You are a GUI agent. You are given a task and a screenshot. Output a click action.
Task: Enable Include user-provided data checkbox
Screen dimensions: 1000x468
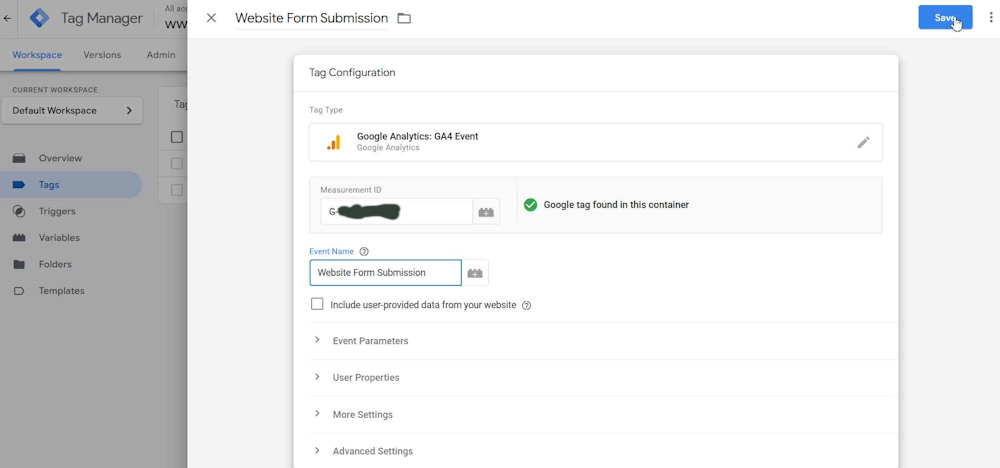[x=317, y=304]
